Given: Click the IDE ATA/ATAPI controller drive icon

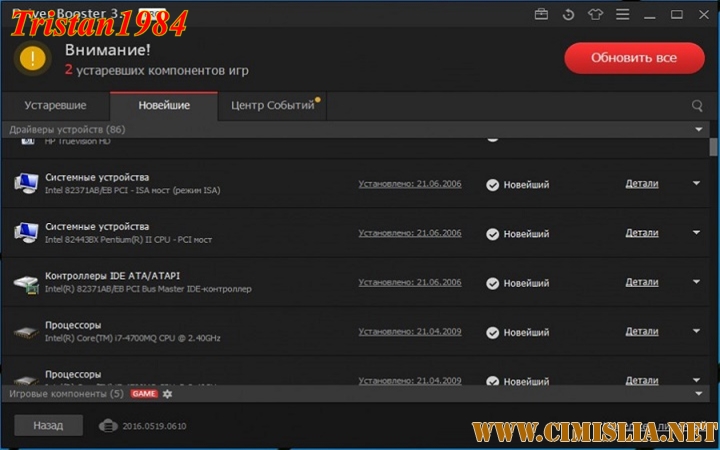Looking at the screenshot, I should (x=26, y=283).
